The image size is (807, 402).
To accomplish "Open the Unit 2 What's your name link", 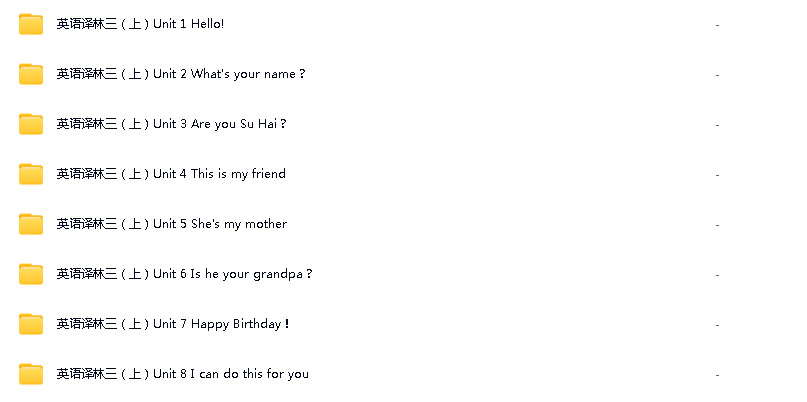I will pyautogui.click(x=181, y=74).
